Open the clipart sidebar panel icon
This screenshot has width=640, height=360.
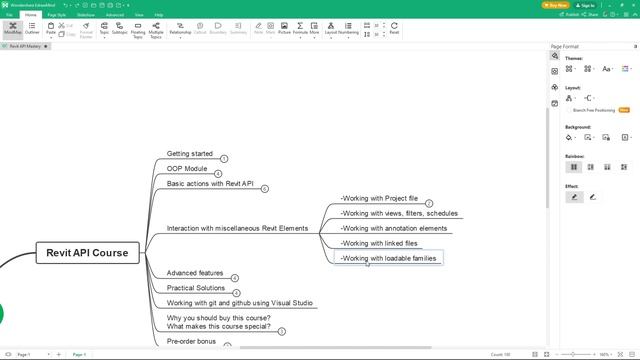coord(554,87)
